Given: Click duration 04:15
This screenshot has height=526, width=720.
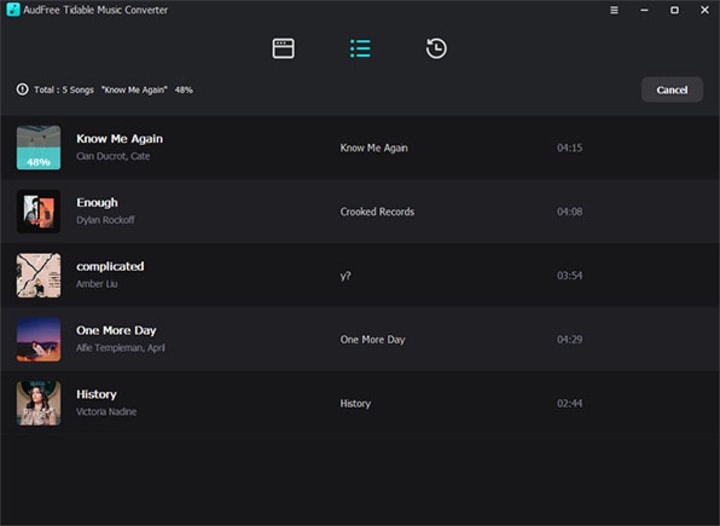Looking at the screenshot, I should pyautogui.click(x=569, y=148).
